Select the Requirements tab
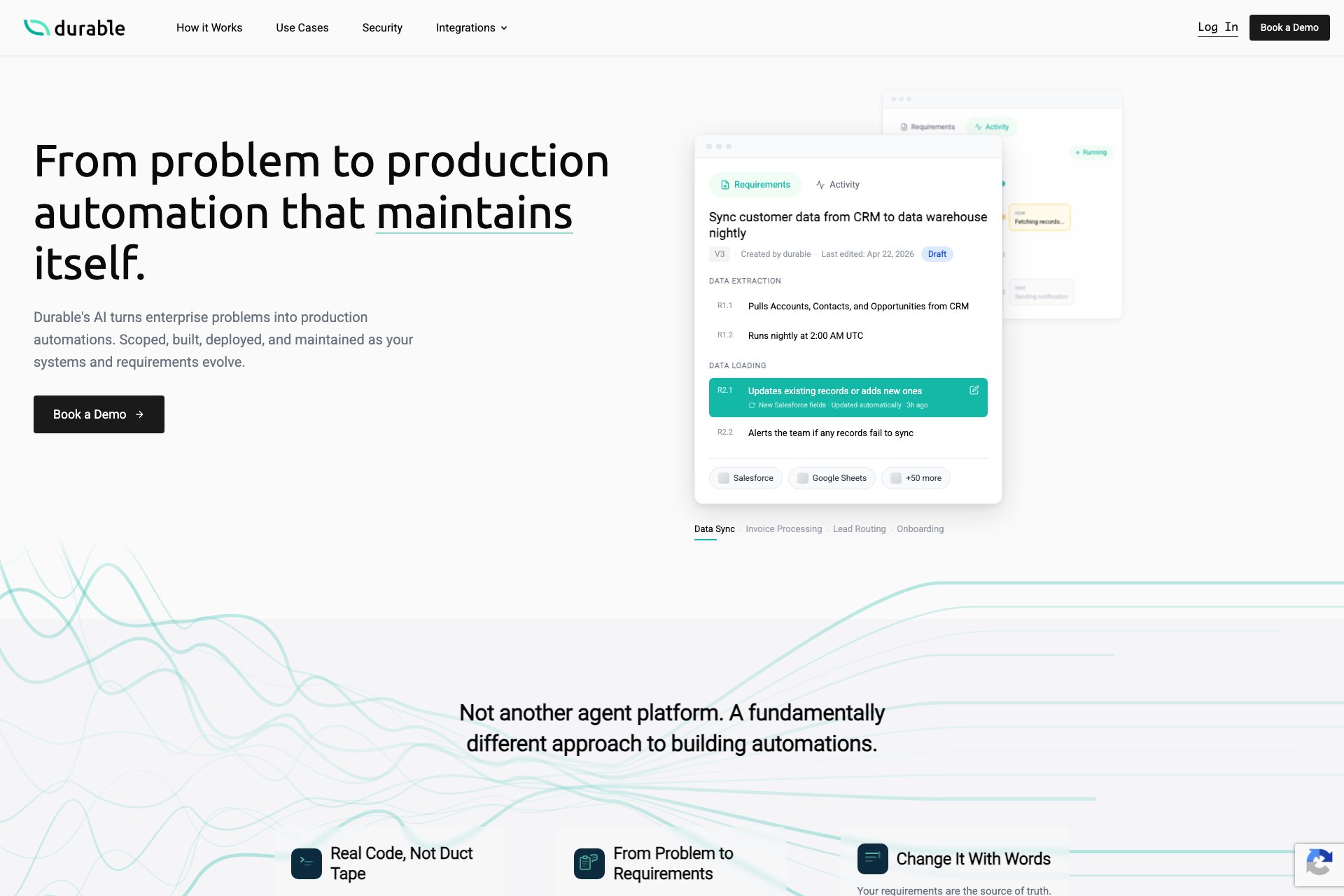 tap(755, 185)
